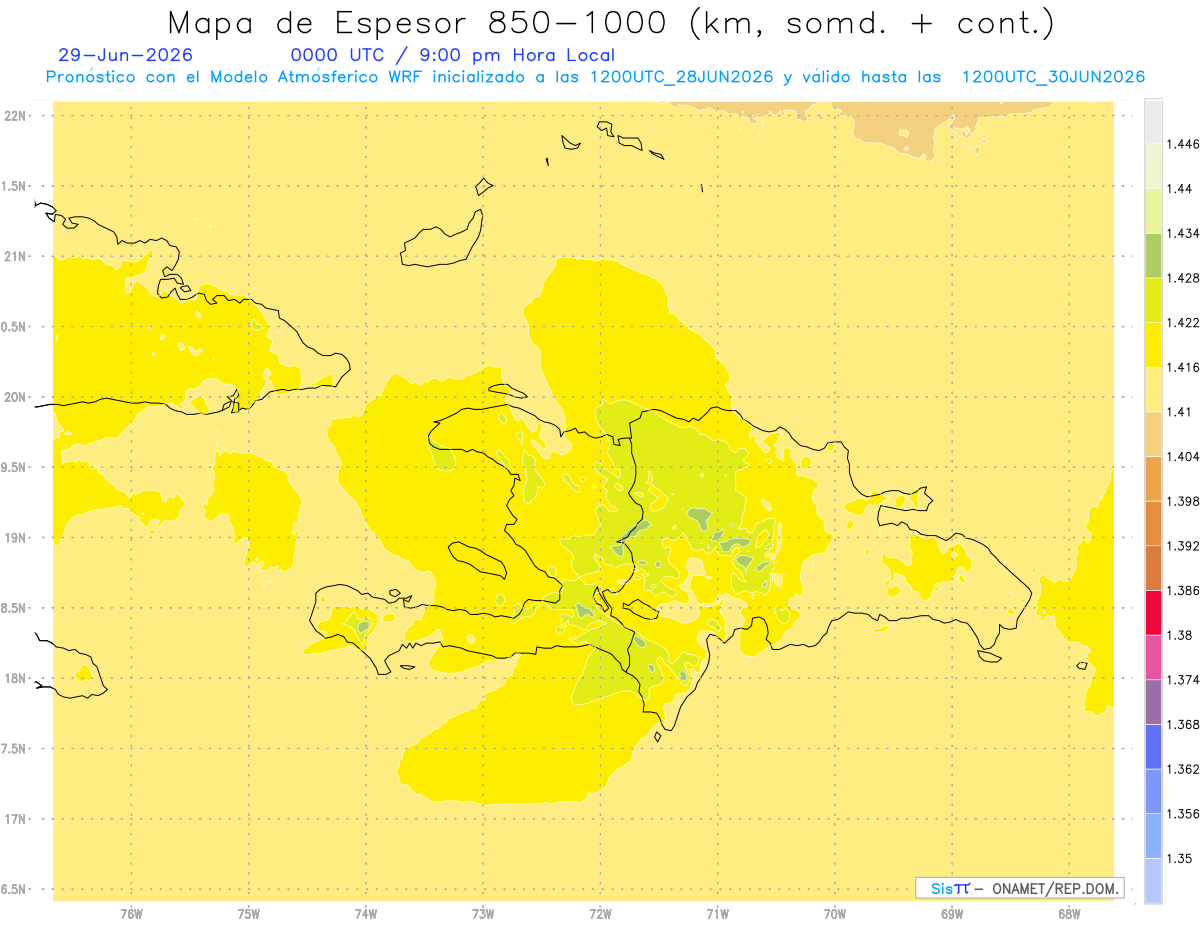Click the '74W' longitude label
This screenshot has height=927, width=1200.
click(366, 913)
